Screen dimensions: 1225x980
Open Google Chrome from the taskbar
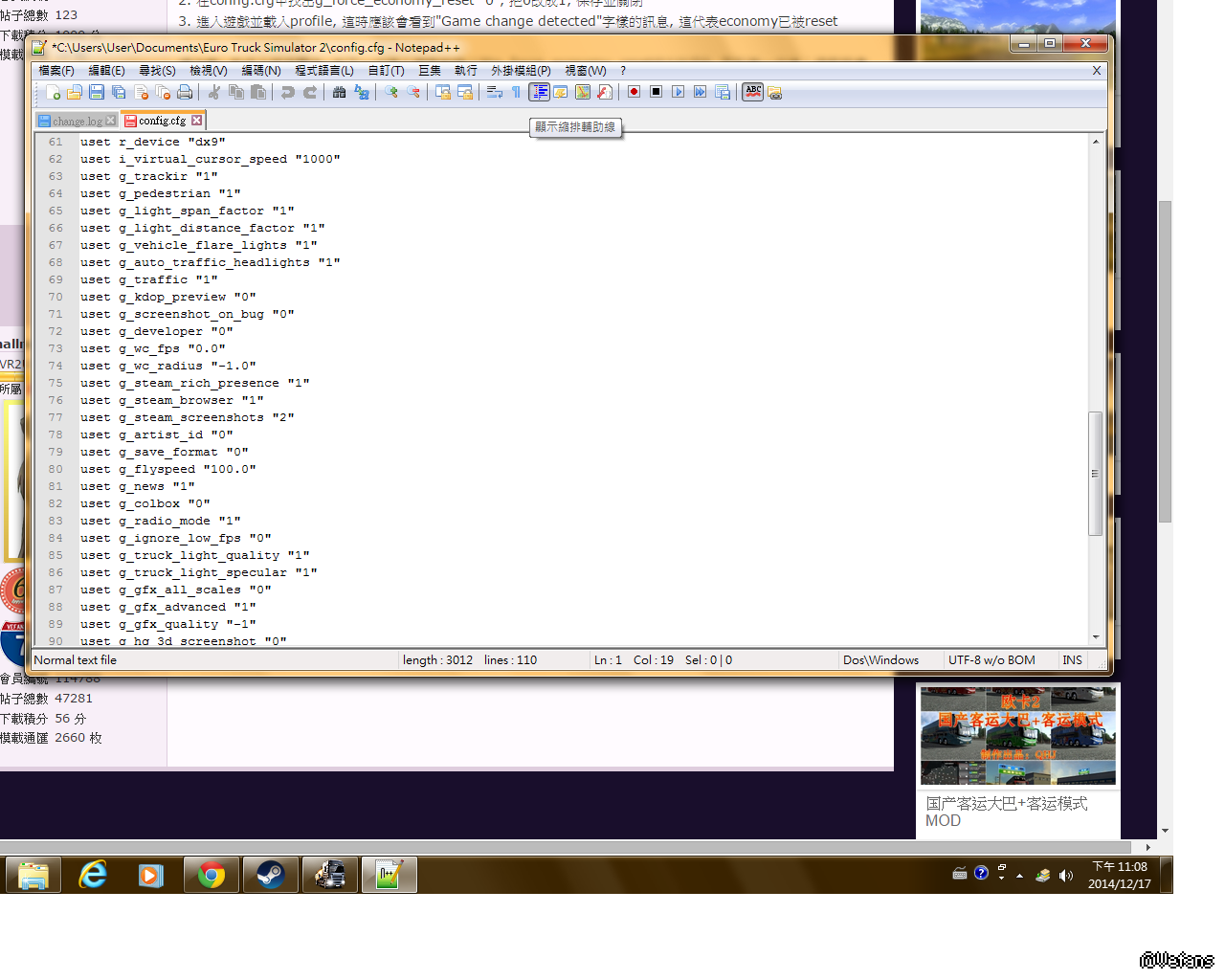click(212, 875)
